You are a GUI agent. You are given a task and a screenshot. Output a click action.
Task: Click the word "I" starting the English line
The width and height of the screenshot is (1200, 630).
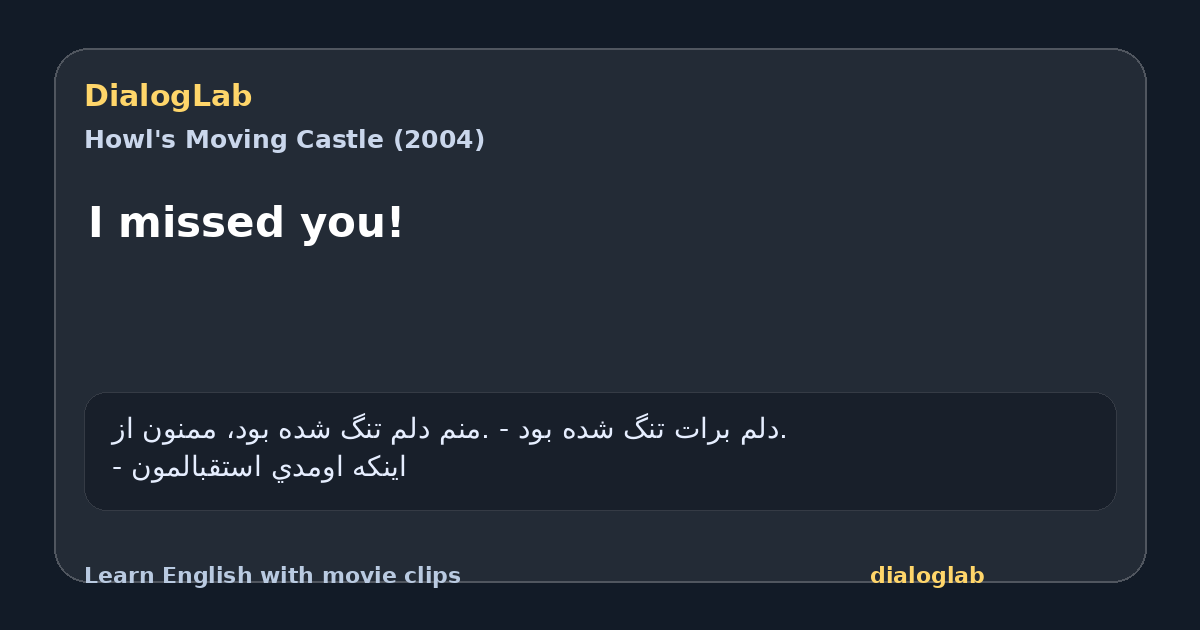click(x=96, y=222)
